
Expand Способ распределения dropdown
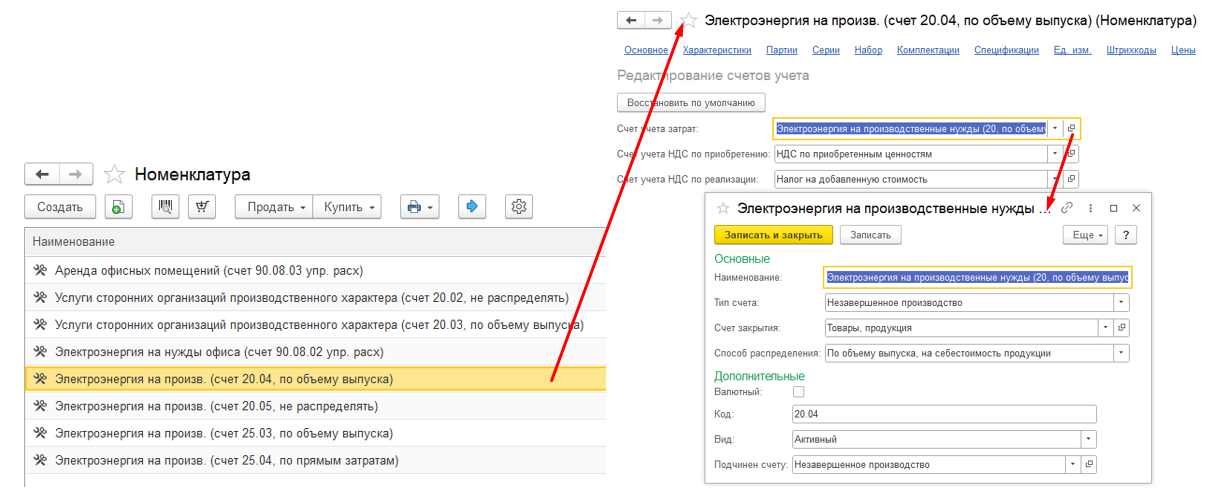[1121, 353]
